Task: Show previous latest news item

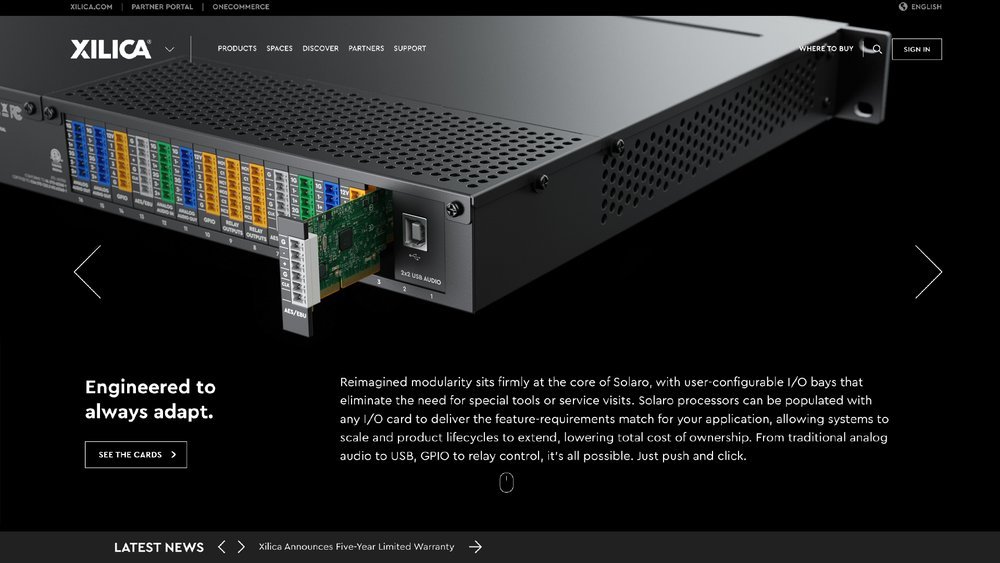Action: [221, 547]
